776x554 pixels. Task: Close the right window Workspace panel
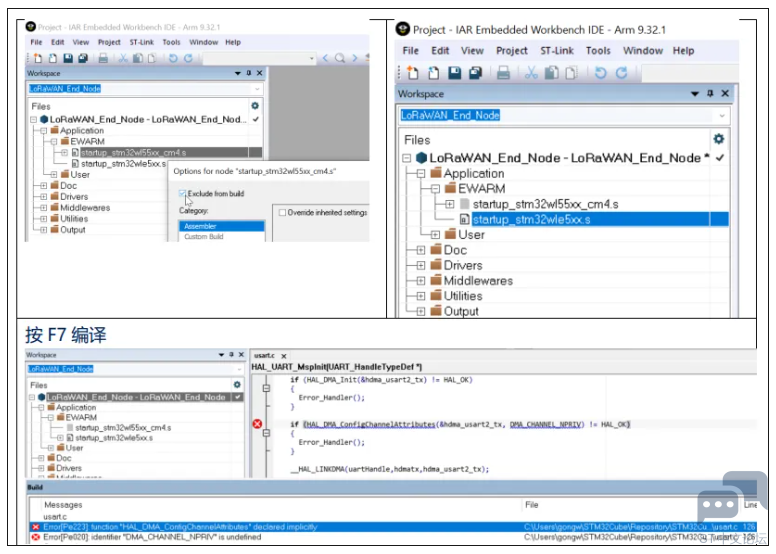pyautogui.click(x=725, y=93)
